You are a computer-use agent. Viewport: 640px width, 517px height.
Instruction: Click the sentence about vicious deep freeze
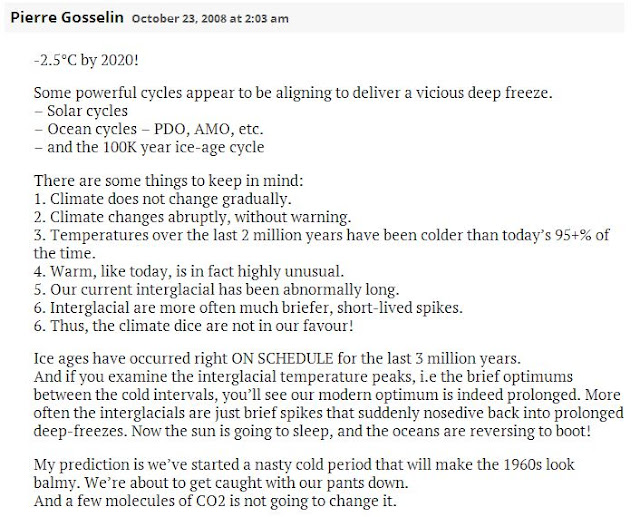click(x=293, y=93)
